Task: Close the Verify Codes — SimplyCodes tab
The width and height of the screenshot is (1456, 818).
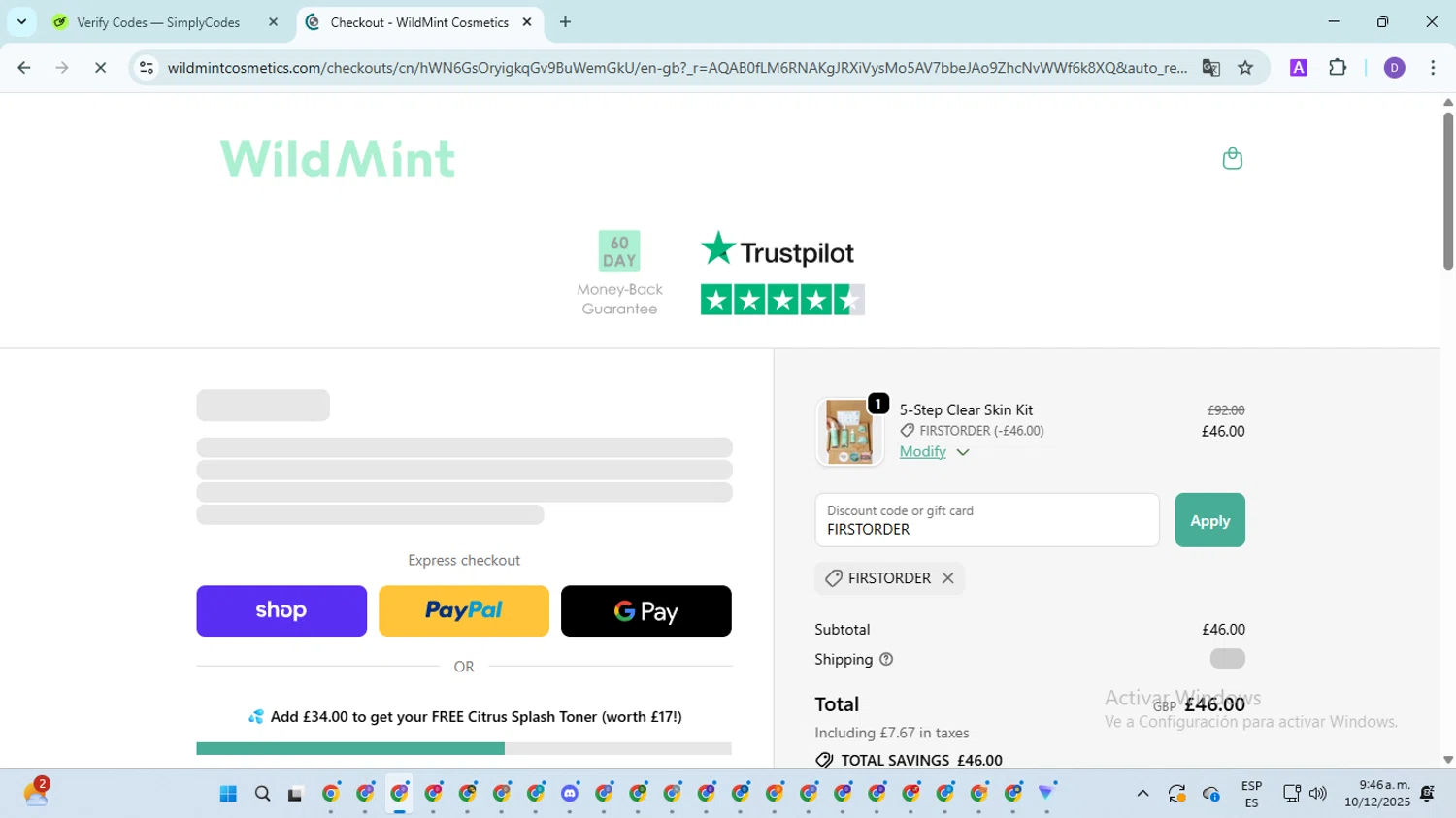Action: (x=273, y=22)
